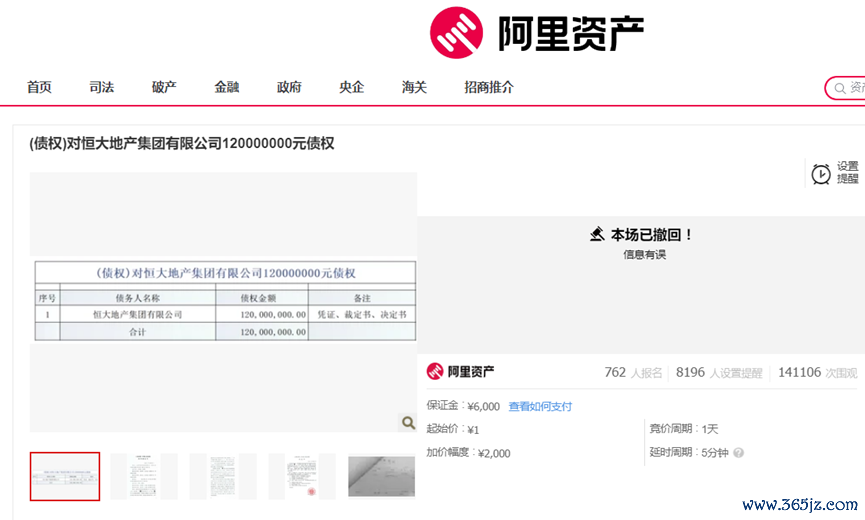This screenshot has width=865, height=520.
Task: Click the 阿里资产 logo at top
Action: click(x=537, y=33)
